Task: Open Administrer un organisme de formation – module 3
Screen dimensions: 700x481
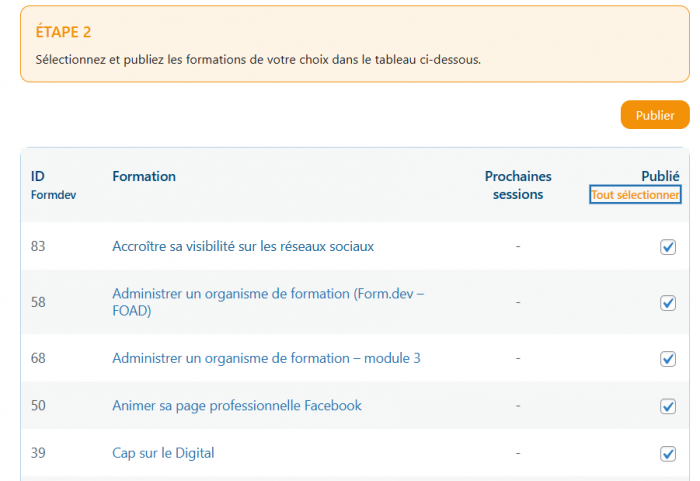Action: pyautogui.click(x=266, y=358)
